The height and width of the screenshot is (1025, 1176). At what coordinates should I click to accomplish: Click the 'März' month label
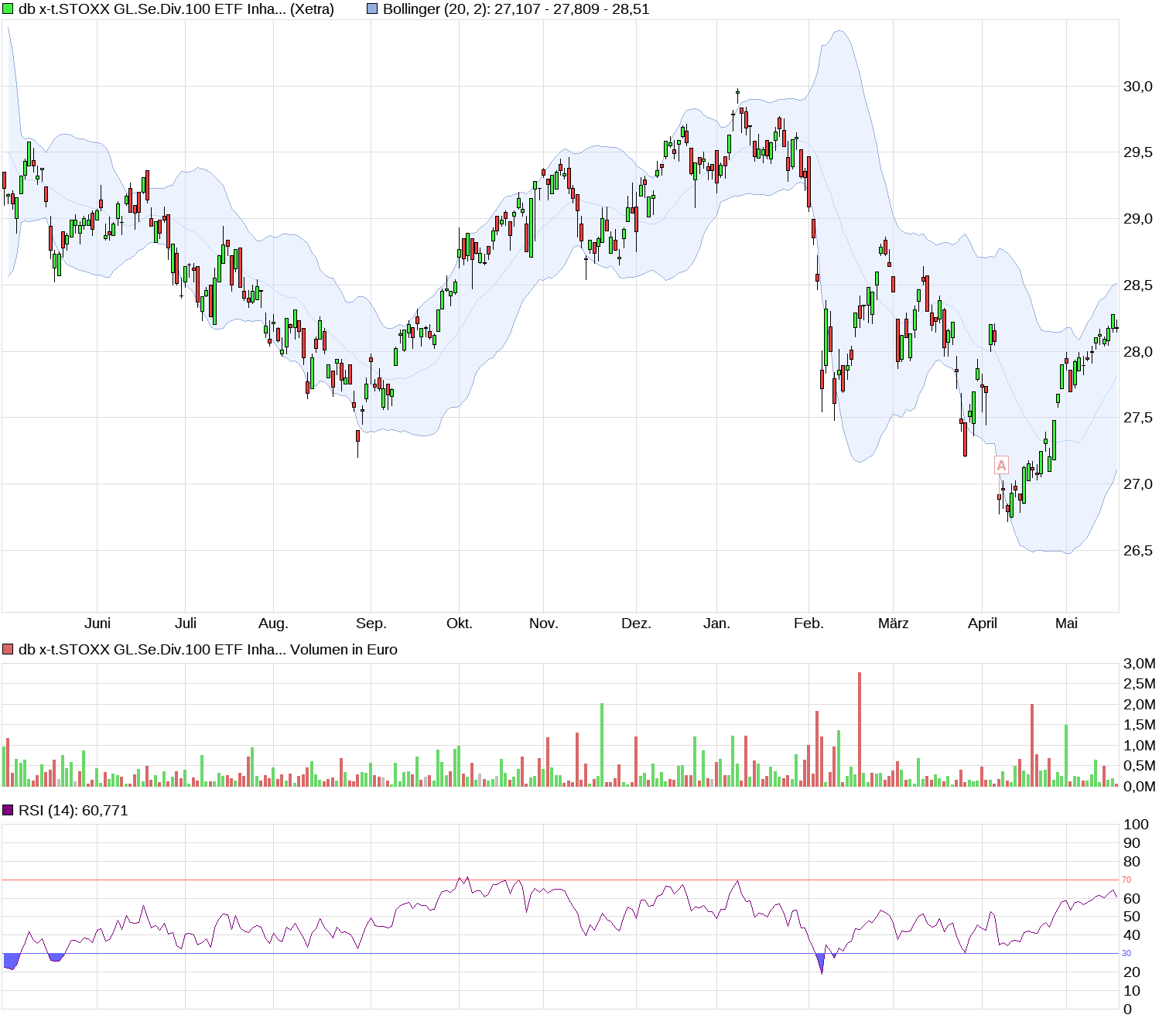coord(893,624)
